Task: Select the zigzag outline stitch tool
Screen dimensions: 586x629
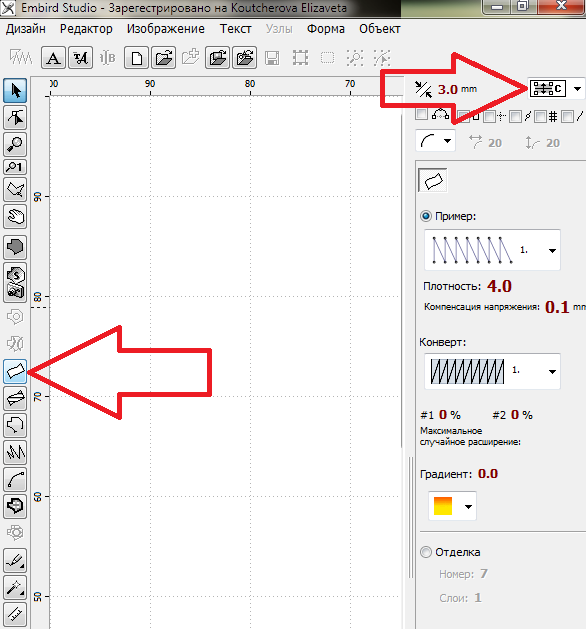Action: click(x=15, y=452)
